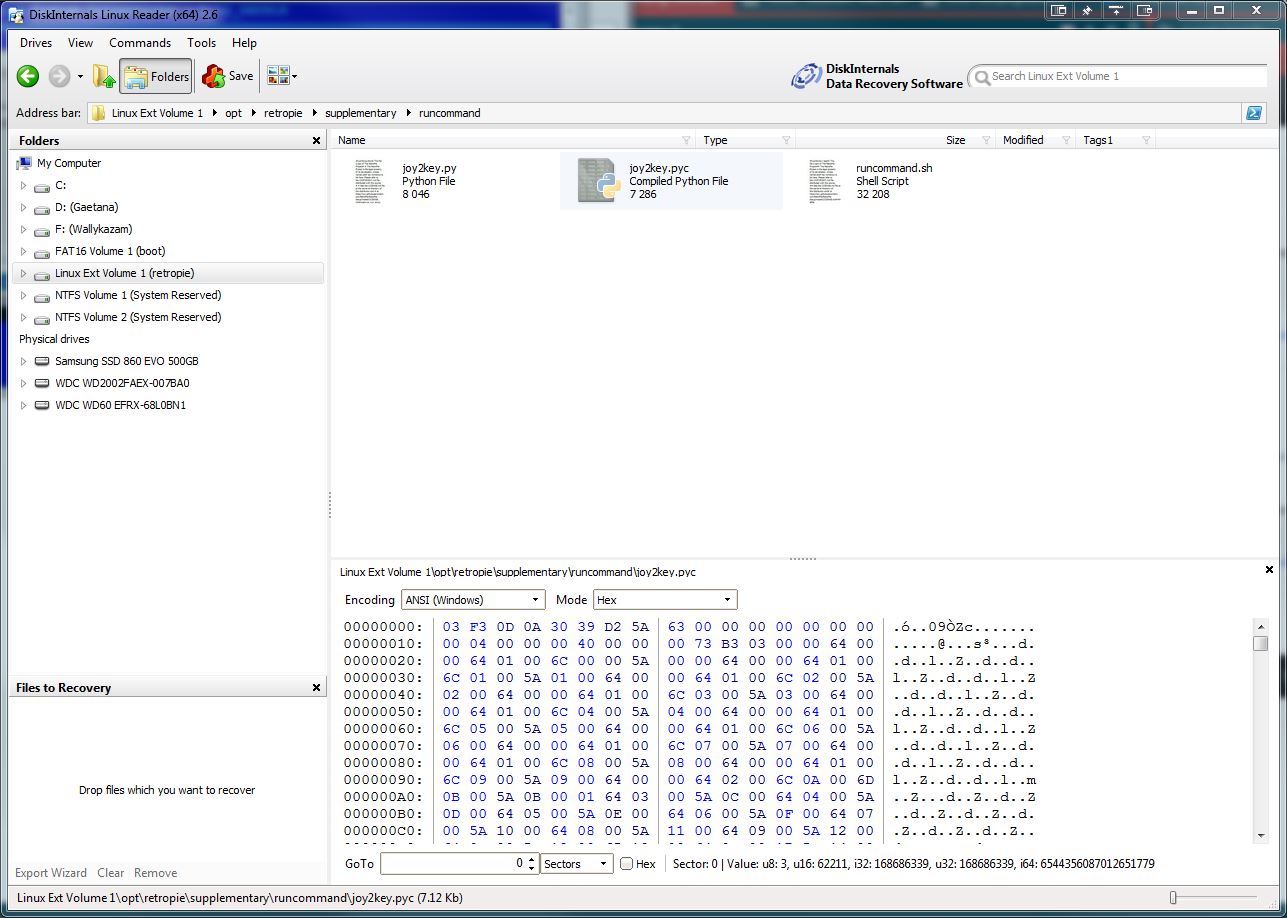Open the Encoding ANSI (Windows) dropdown
1287x918 pixels.
click(x=473, y=600)
